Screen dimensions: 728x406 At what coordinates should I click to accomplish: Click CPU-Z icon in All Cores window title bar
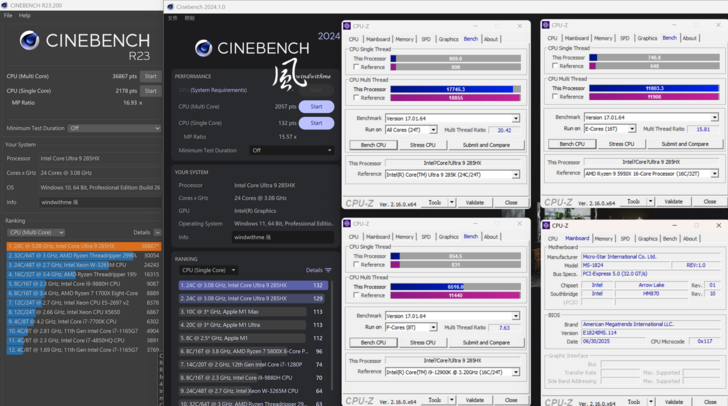[x=347, y=26]
